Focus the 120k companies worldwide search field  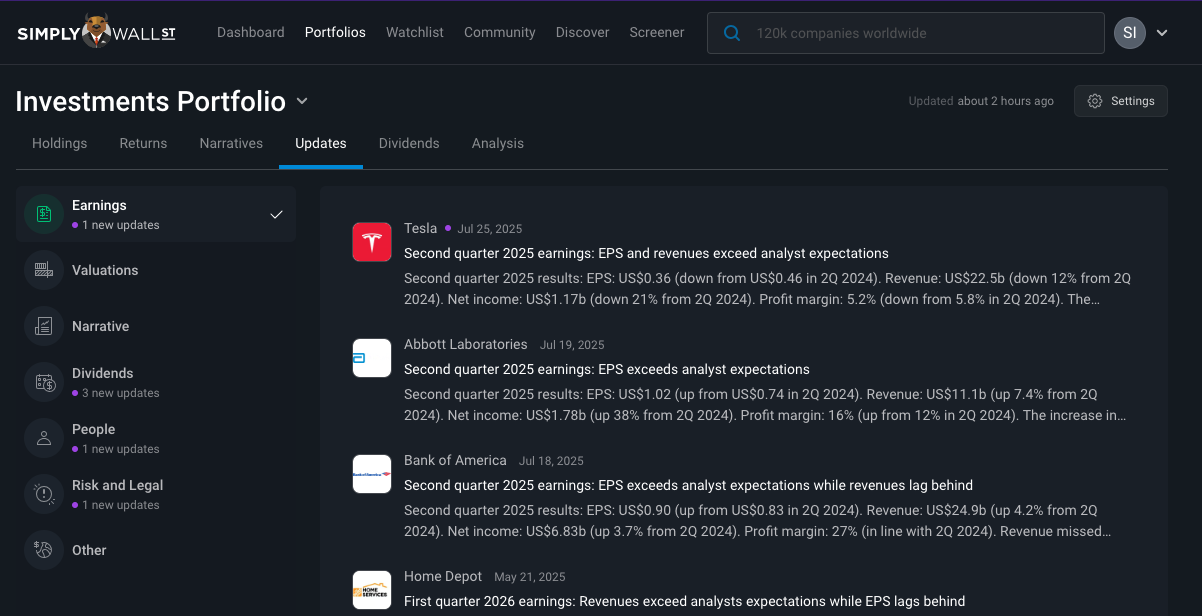tap(906, 33)
